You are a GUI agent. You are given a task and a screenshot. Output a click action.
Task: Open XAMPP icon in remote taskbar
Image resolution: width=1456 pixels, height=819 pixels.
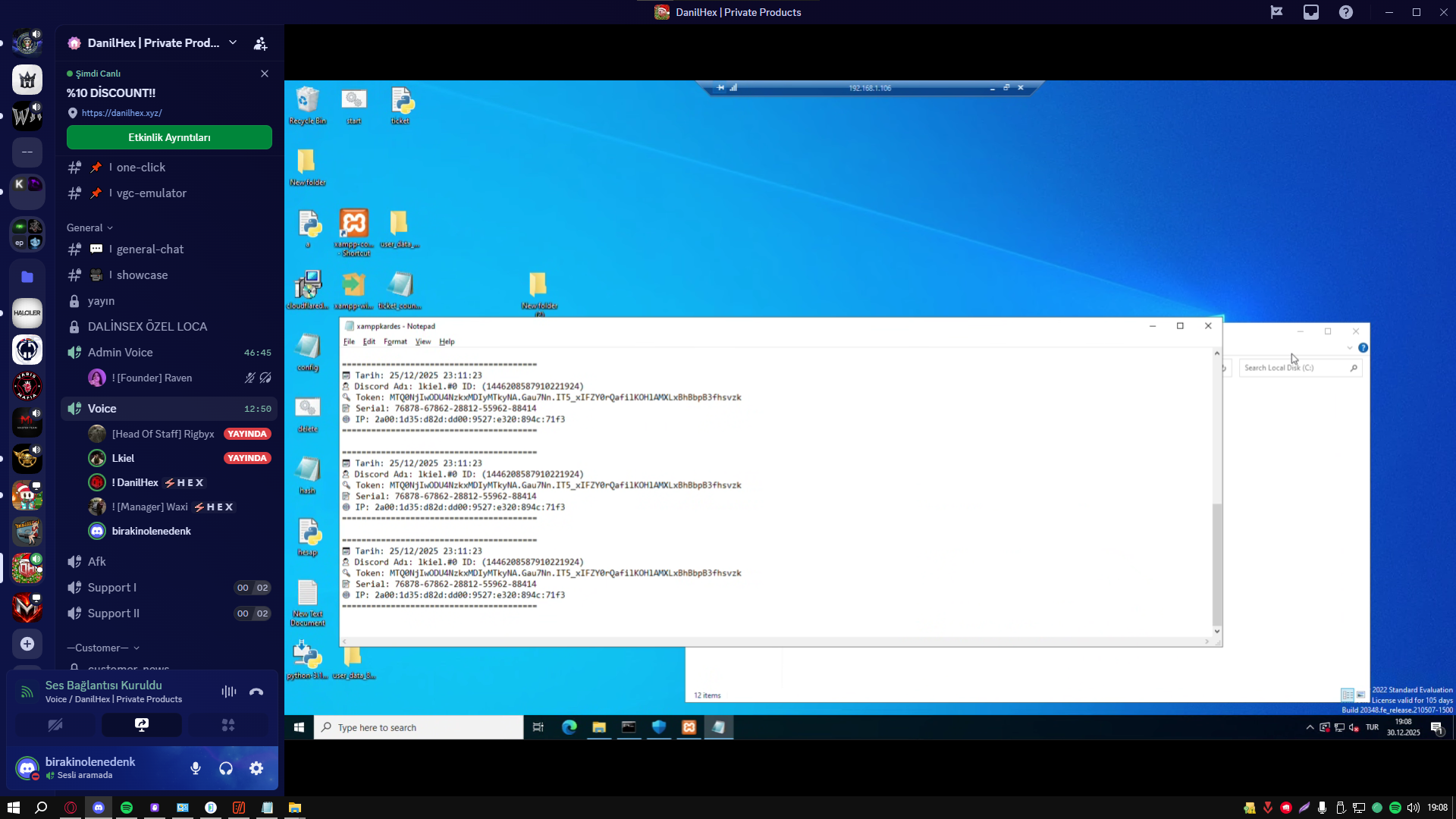pyautogui.click(x=689, y=727)
